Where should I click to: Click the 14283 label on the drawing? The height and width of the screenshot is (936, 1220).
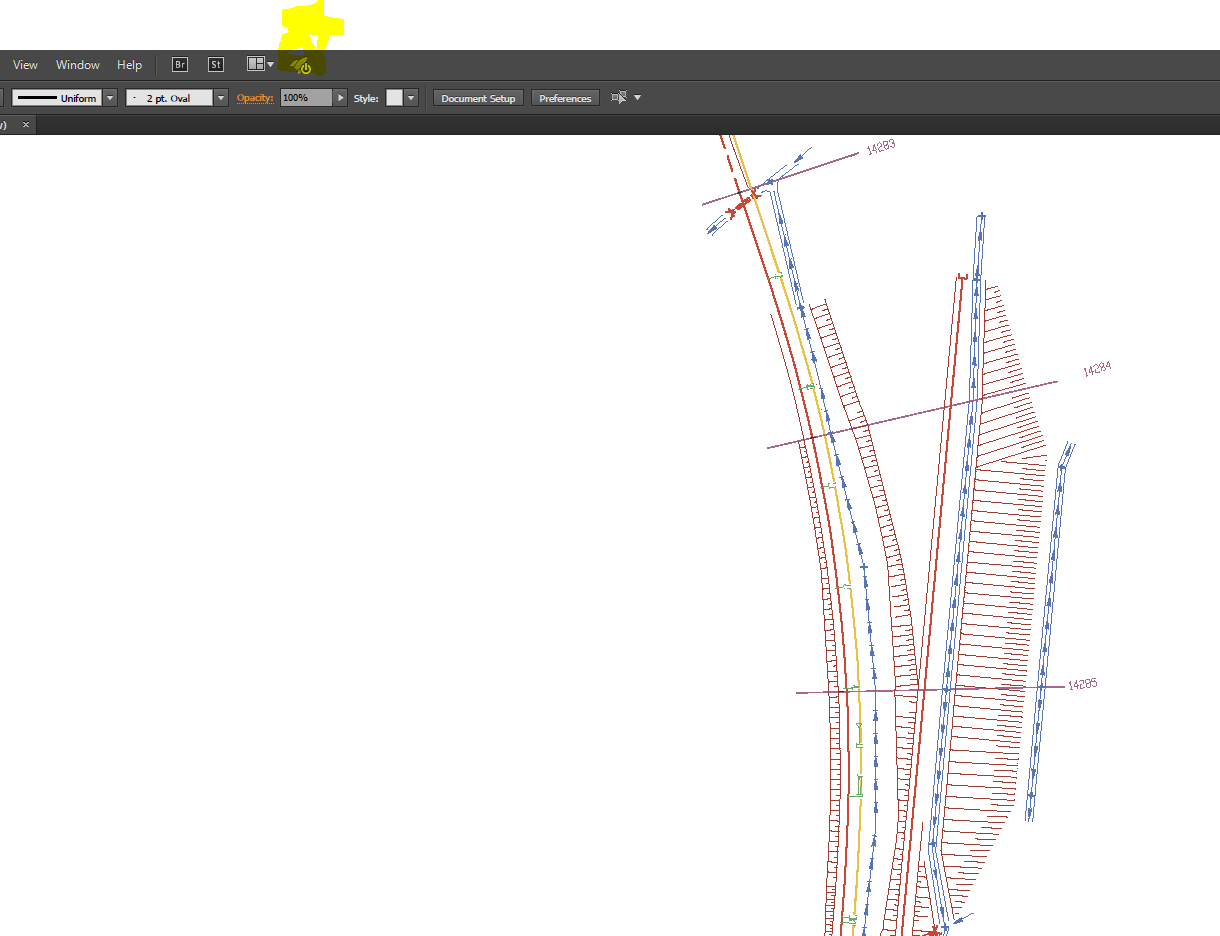coord(880,147)
